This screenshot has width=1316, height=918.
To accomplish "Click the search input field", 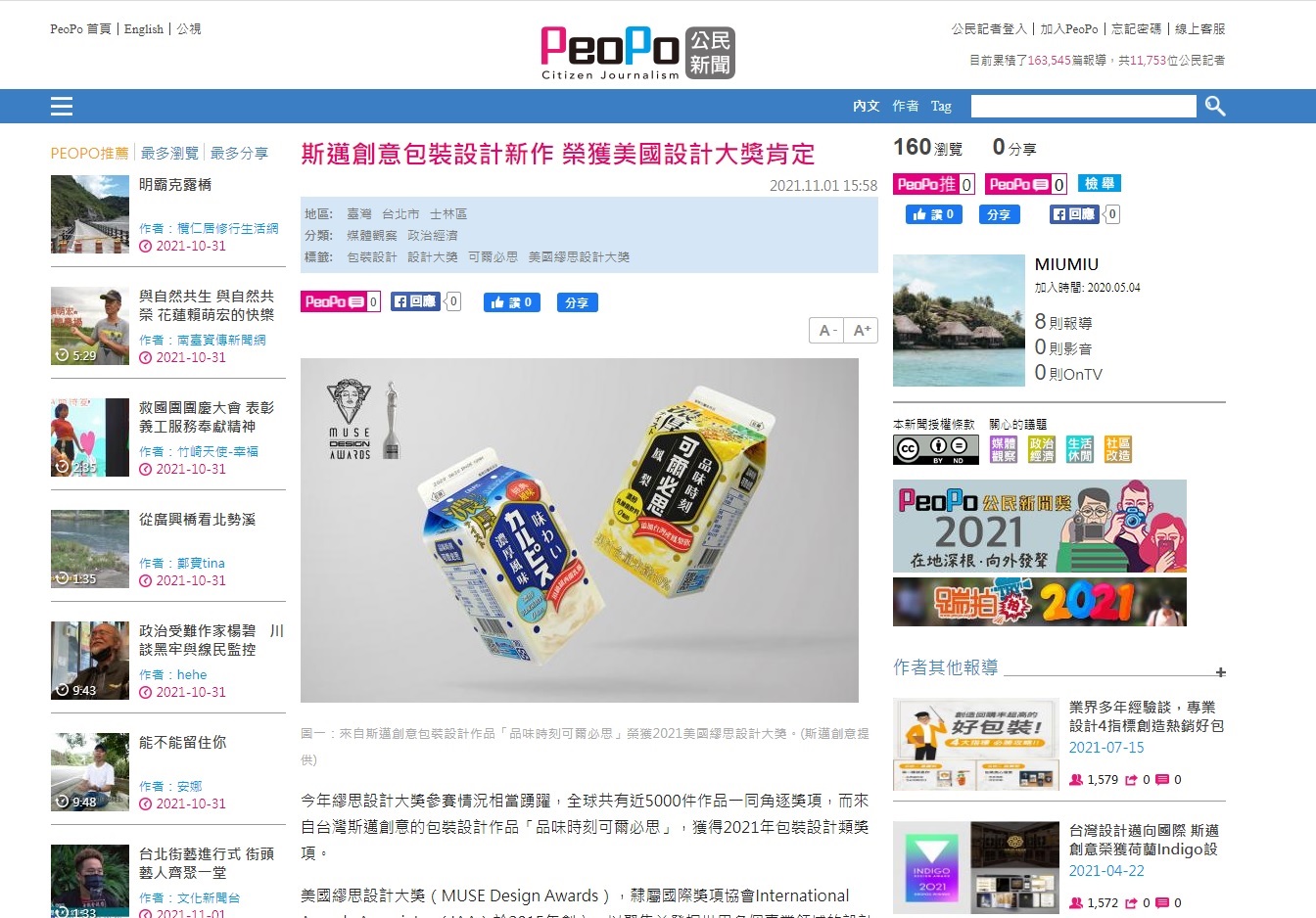I will click(x=1083, y=106).
